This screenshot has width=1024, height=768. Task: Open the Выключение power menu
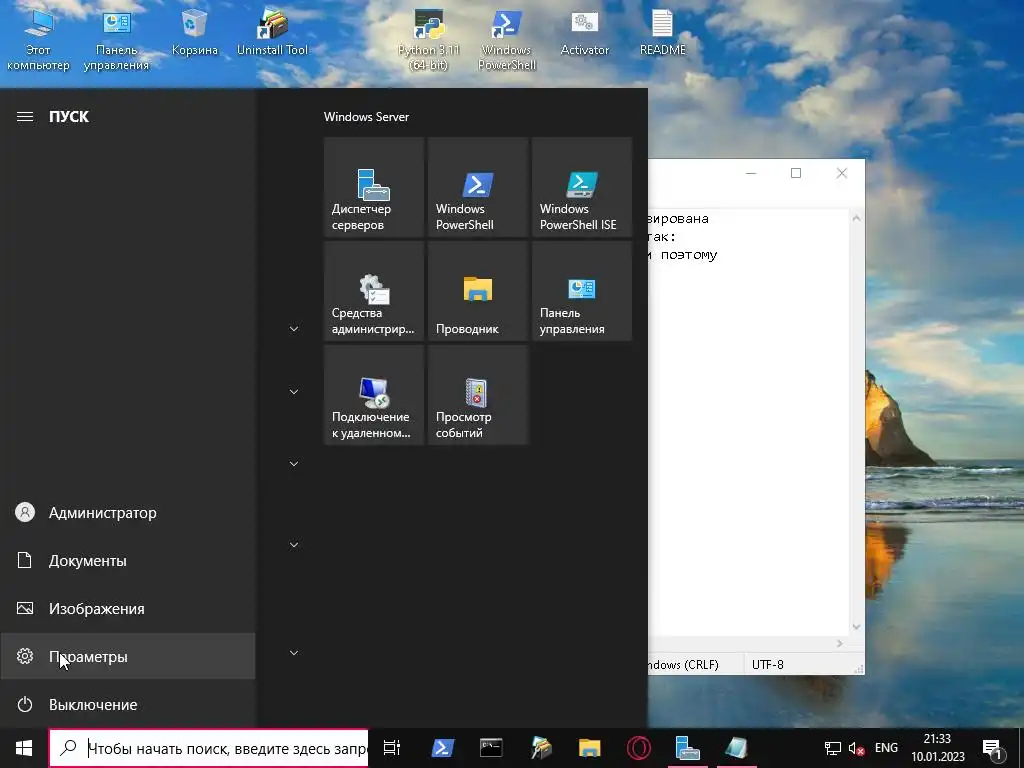(x=128, y=705)
